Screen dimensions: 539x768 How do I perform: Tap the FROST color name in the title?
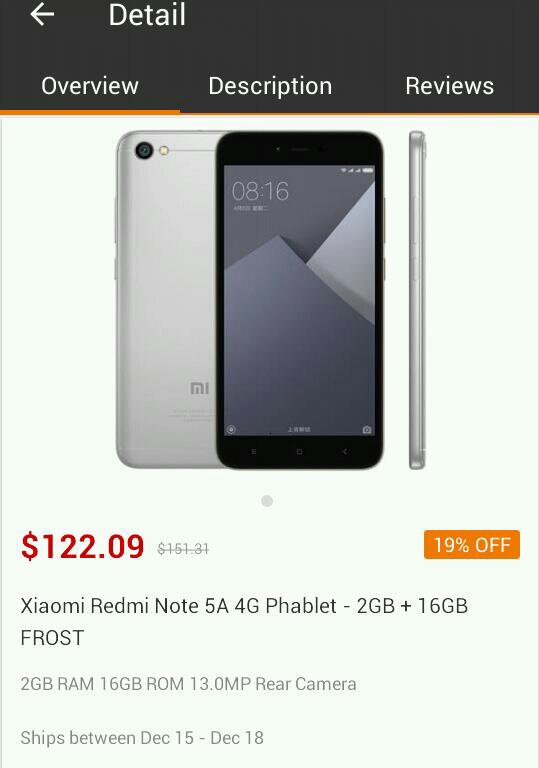coord(52,638)
